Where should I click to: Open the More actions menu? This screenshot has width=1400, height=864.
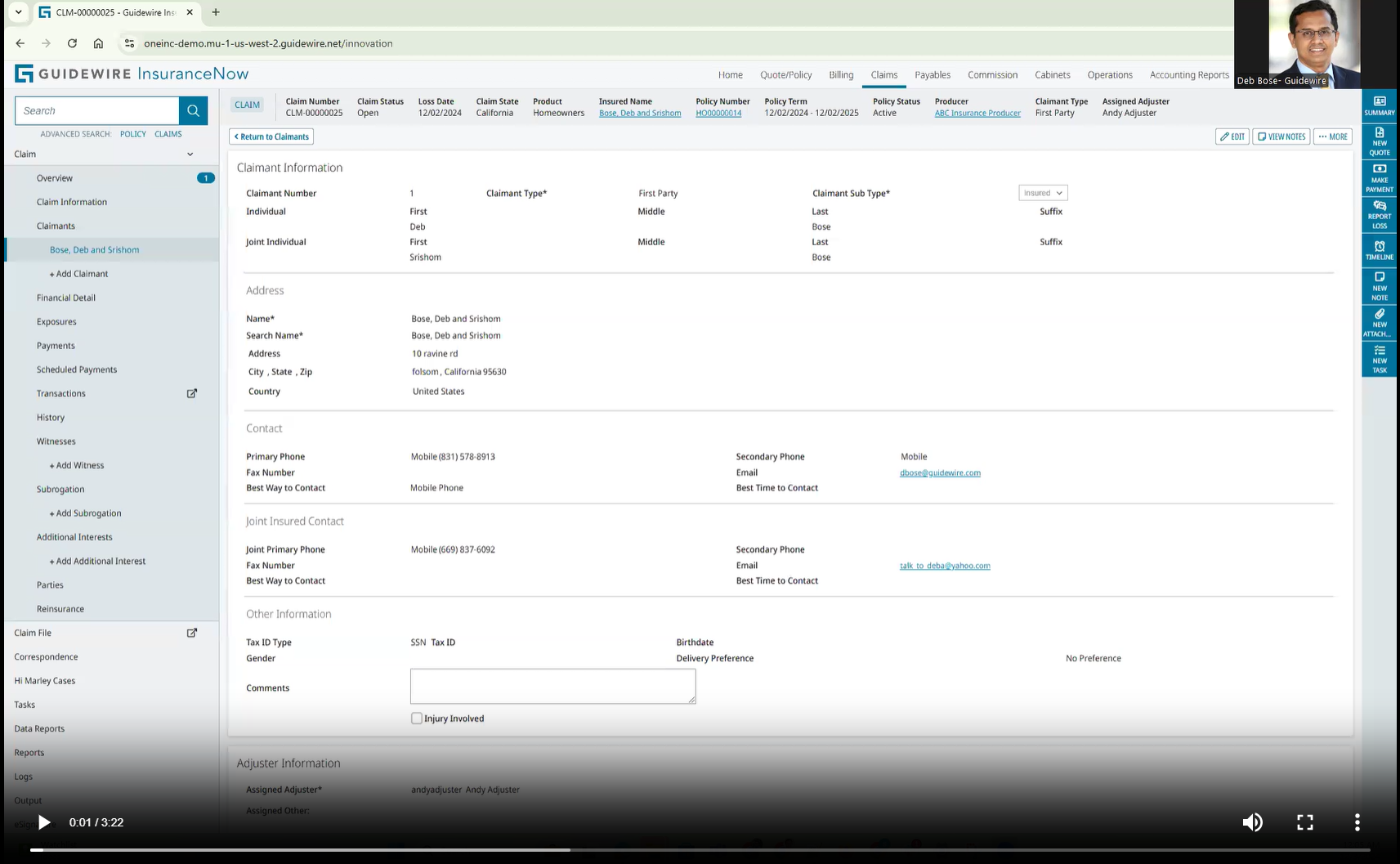tap(1332, 137)
